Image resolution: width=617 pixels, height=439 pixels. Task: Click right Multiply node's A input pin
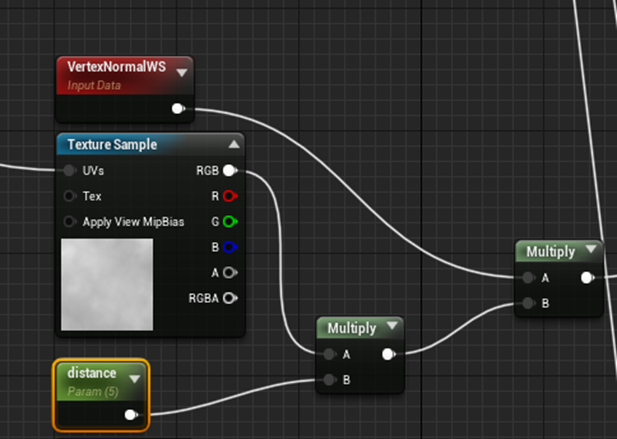click(x=528, y=278)
